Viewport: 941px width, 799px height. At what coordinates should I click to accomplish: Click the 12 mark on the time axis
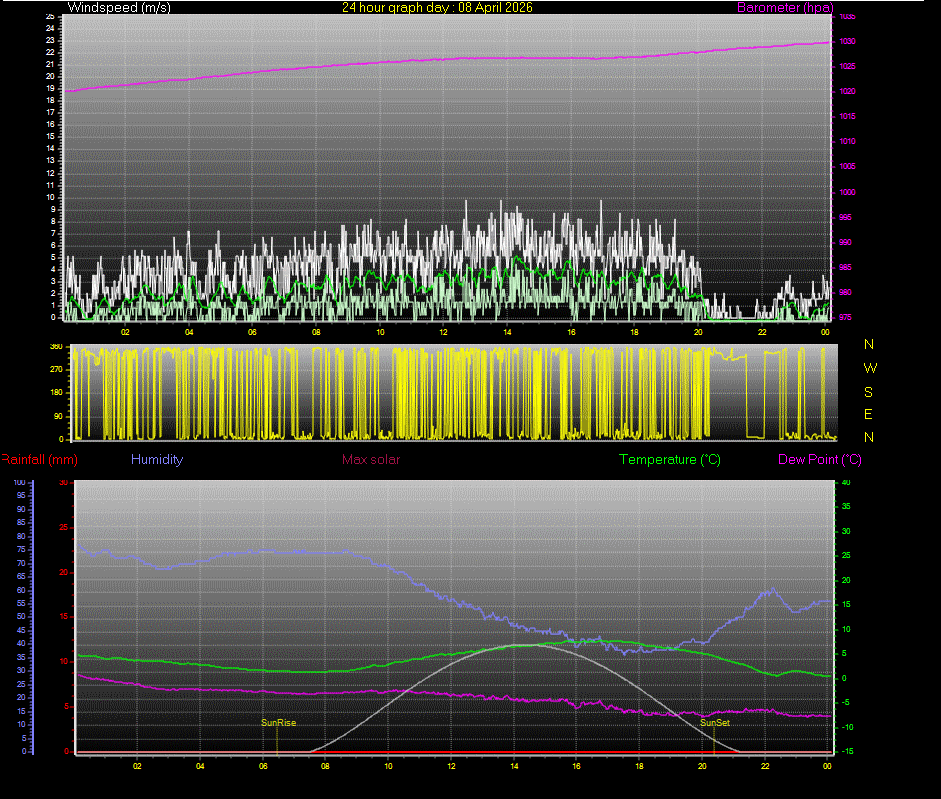(442, 331)
